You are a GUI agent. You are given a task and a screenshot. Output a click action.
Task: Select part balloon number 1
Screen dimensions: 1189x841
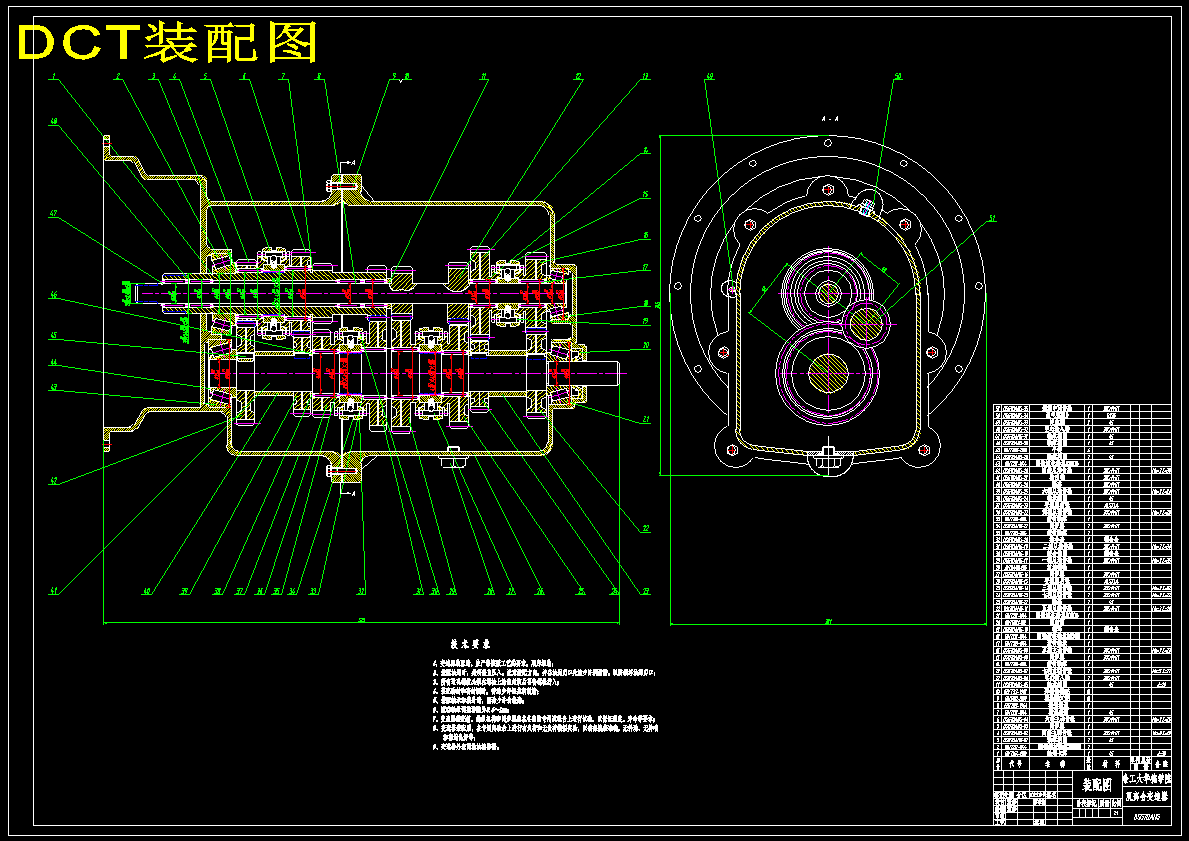[x=54, y=76]
